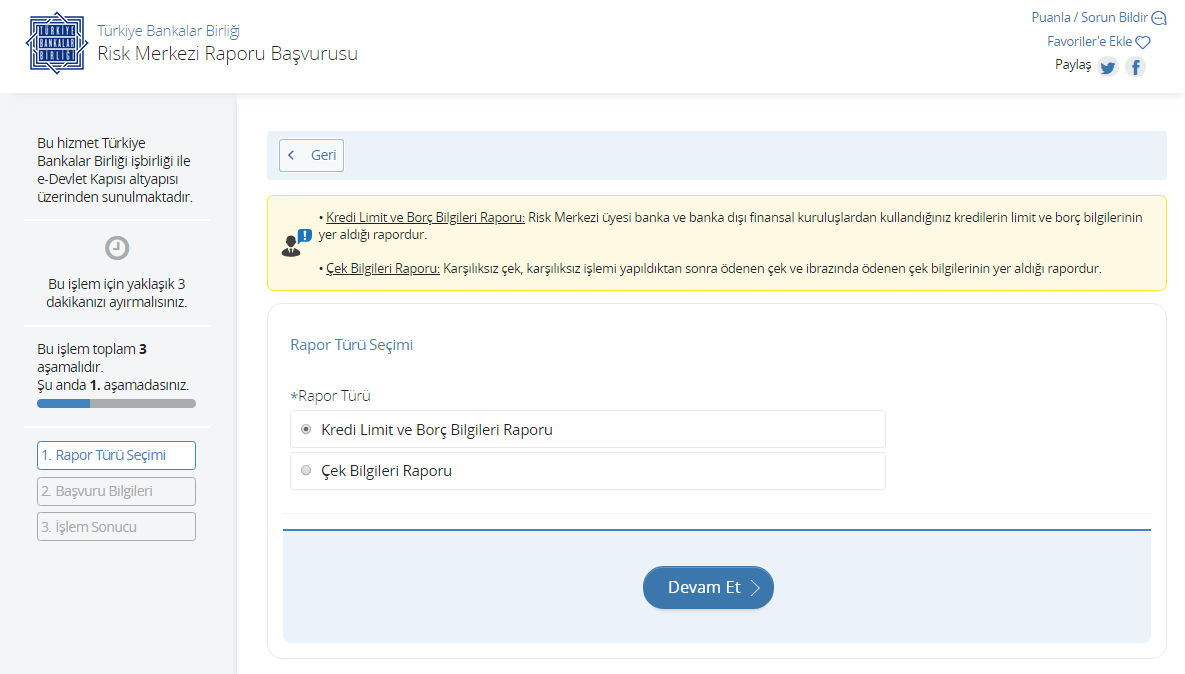This screenshot has height=674, width=1185.
Task: Click the *Rapor Türü field label
Action: (330, 396)
